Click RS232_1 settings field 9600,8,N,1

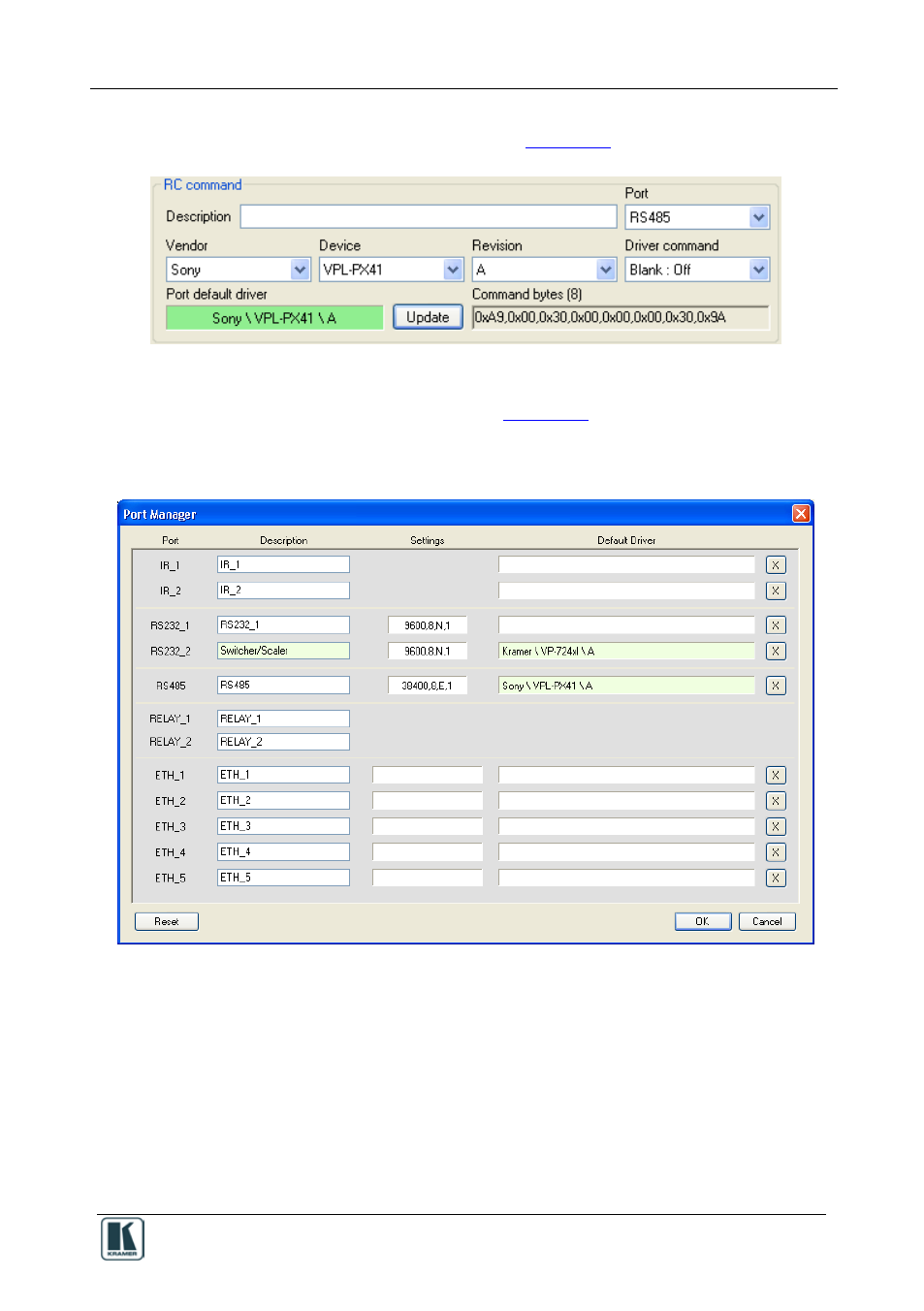coord(428,625)
